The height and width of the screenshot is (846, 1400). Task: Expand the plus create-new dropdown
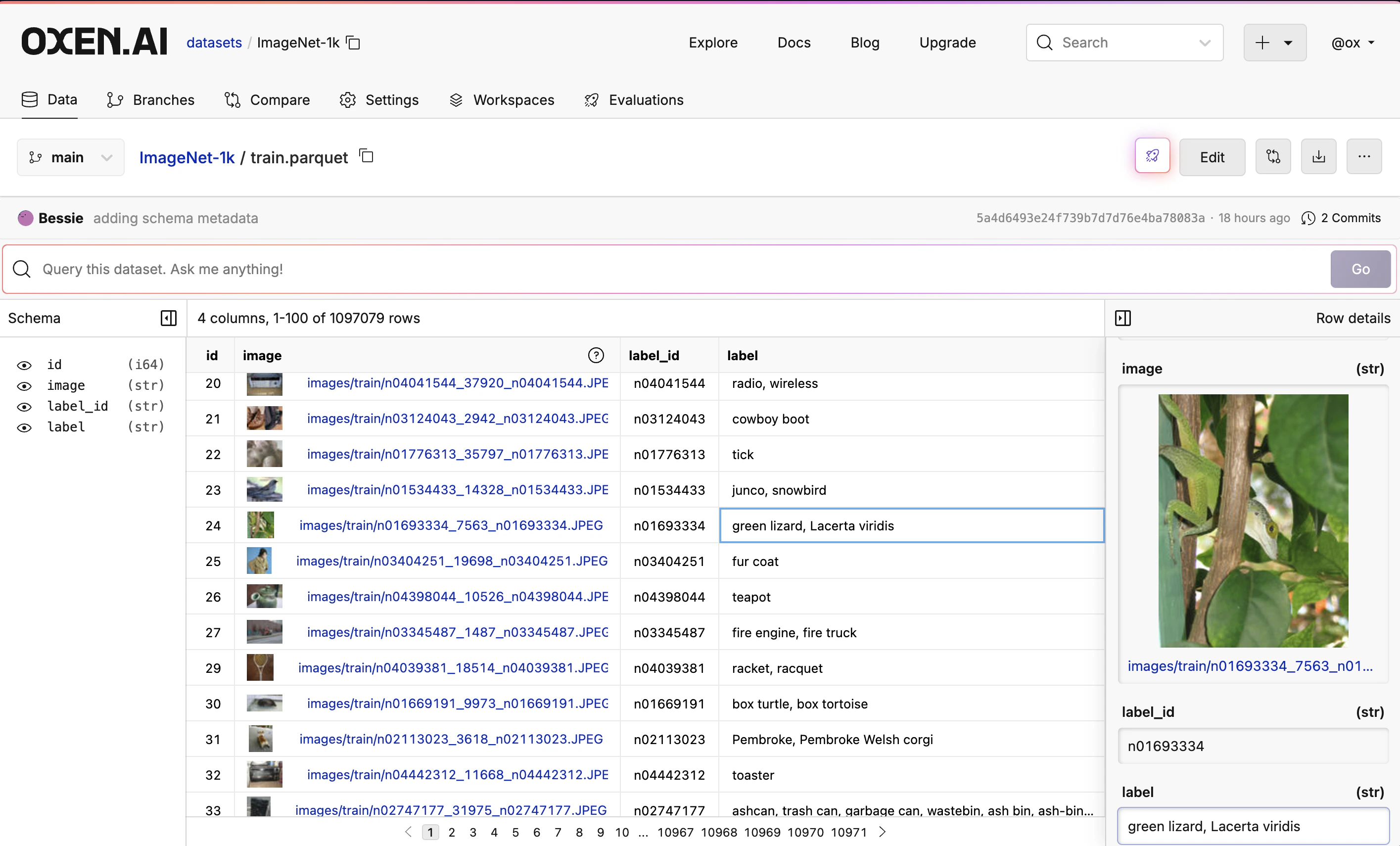1274,43
